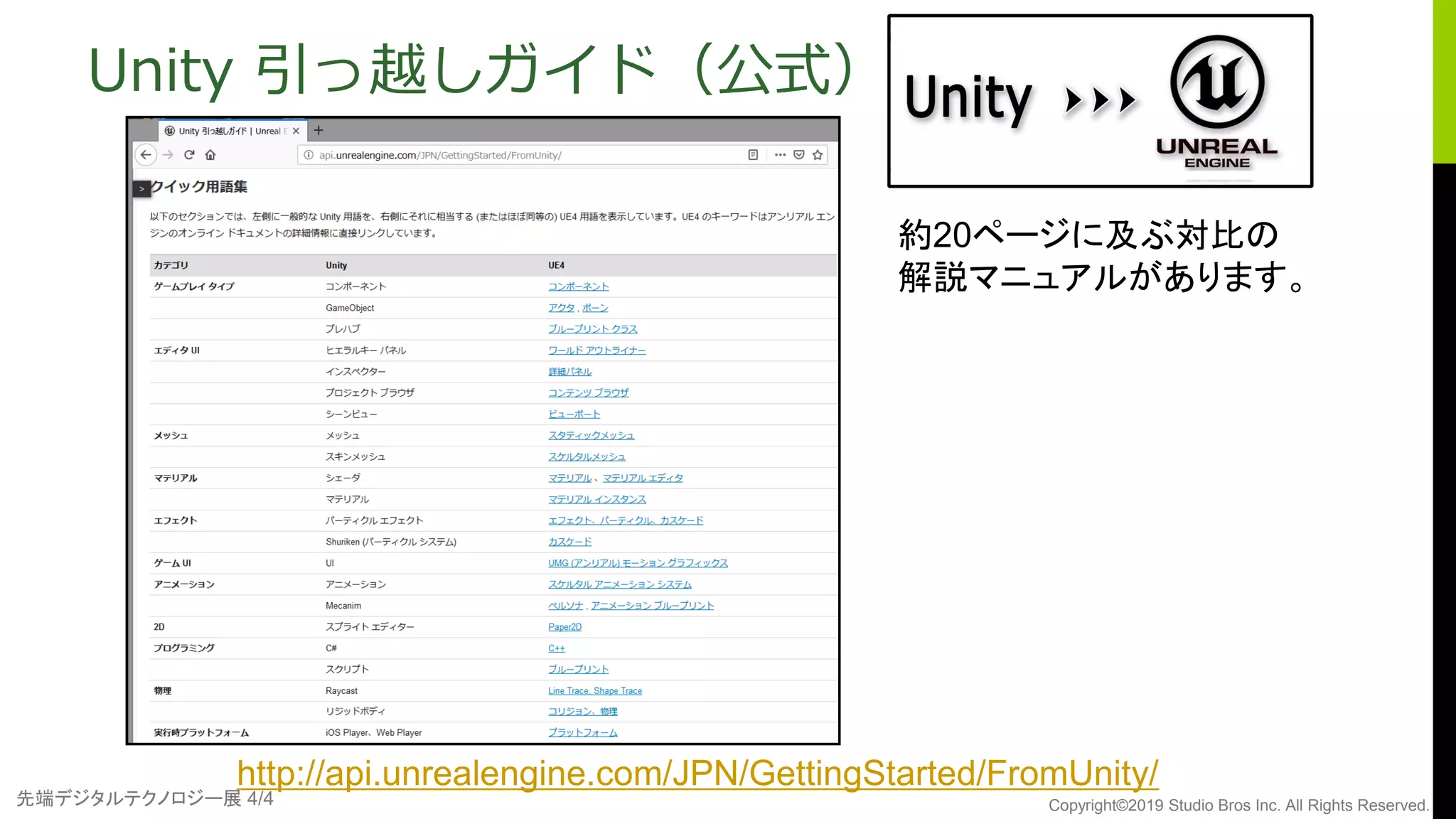The image size is (1456, 819).
Task: Select the カテゴリ column header
Action: pos(171,265)
